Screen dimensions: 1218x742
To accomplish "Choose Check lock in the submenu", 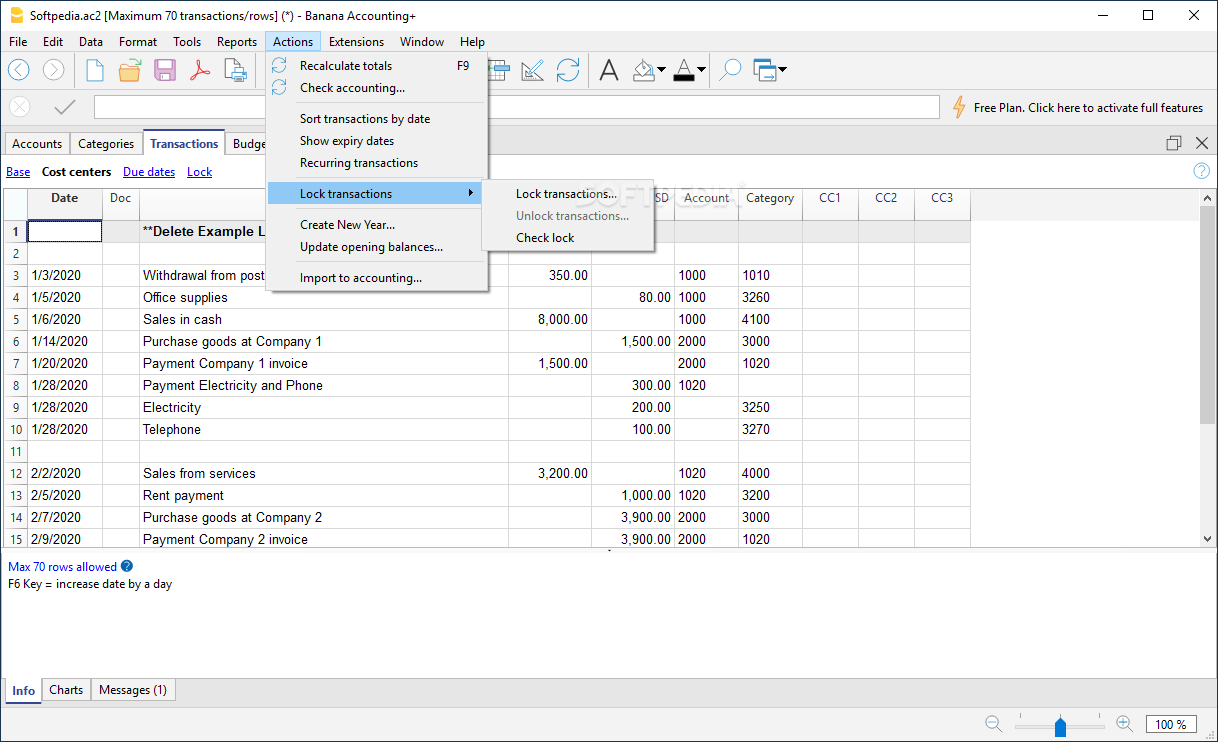I will tap(567, 238).
